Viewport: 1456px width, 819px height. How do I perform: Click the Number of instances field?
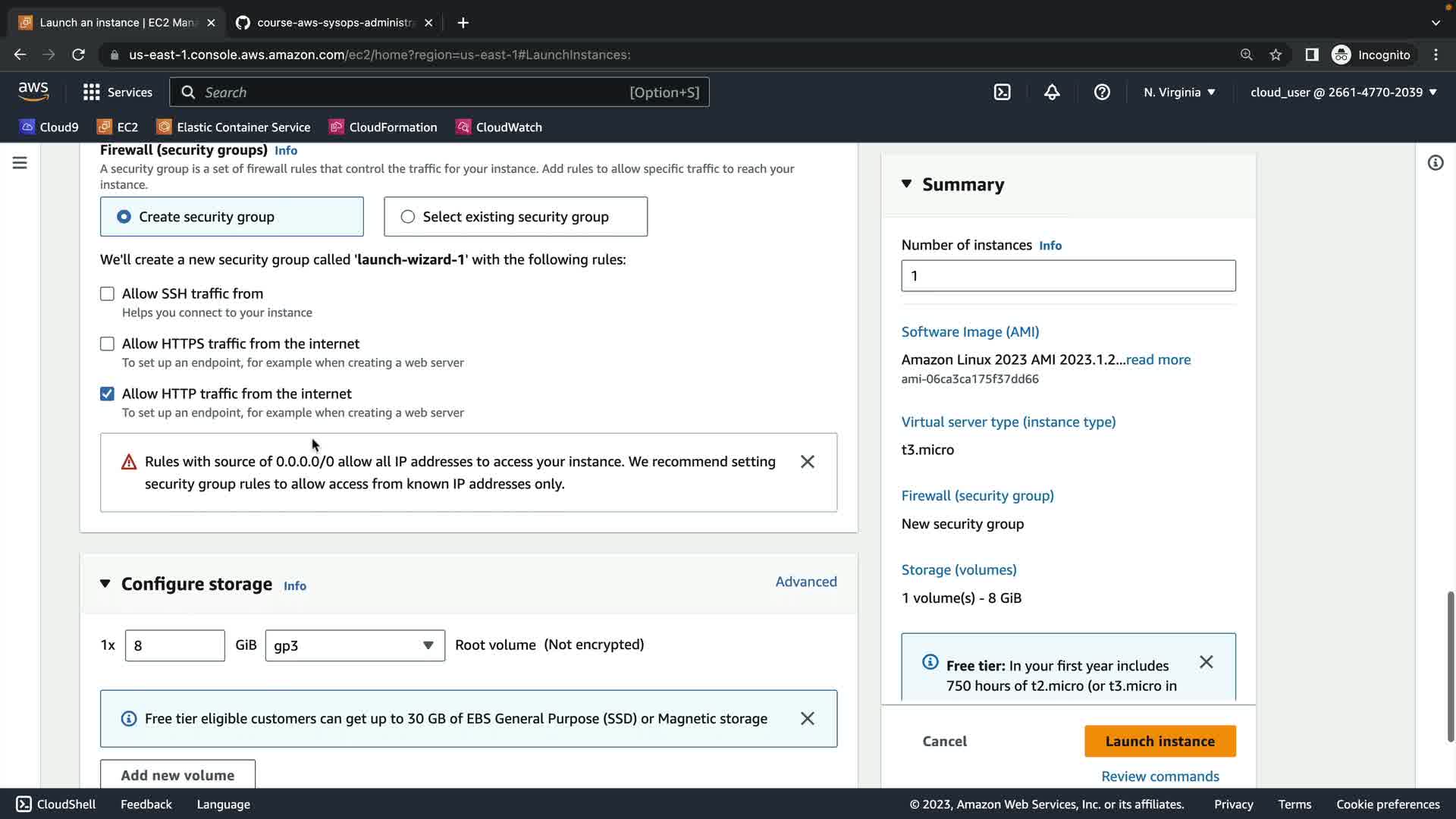point(1068,276)
